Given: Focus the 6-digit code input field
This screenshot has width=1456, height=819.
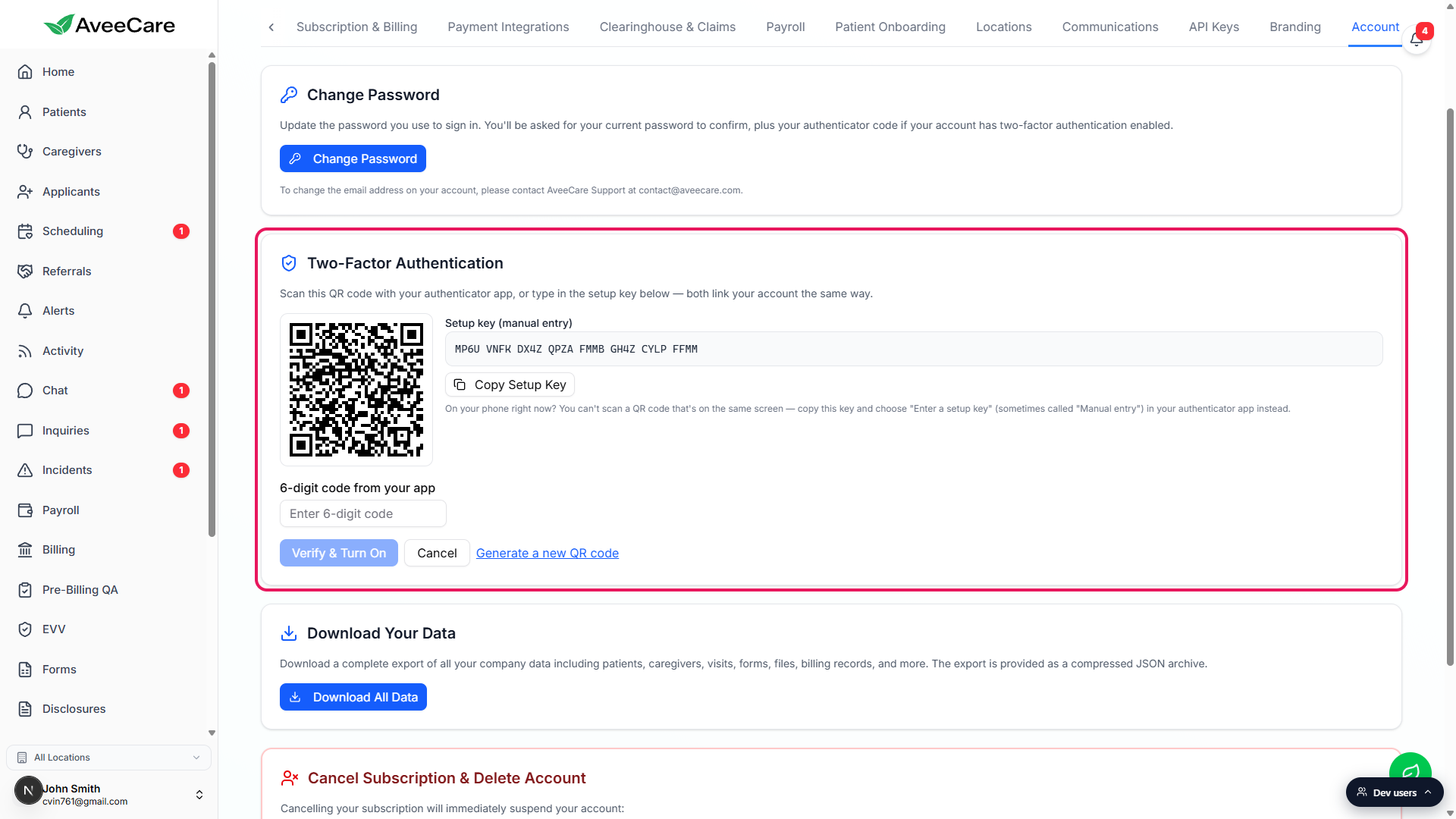Looking at the screenshot, I should (x=363, y=513).
